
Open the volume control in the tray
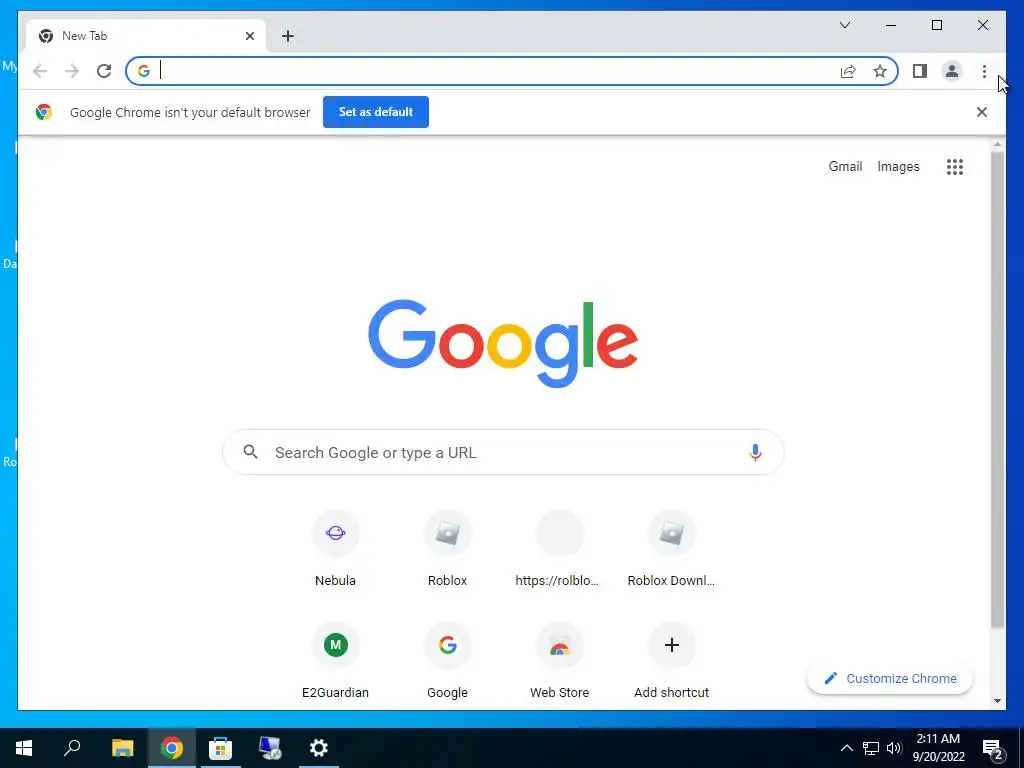(x=894, y=748)
